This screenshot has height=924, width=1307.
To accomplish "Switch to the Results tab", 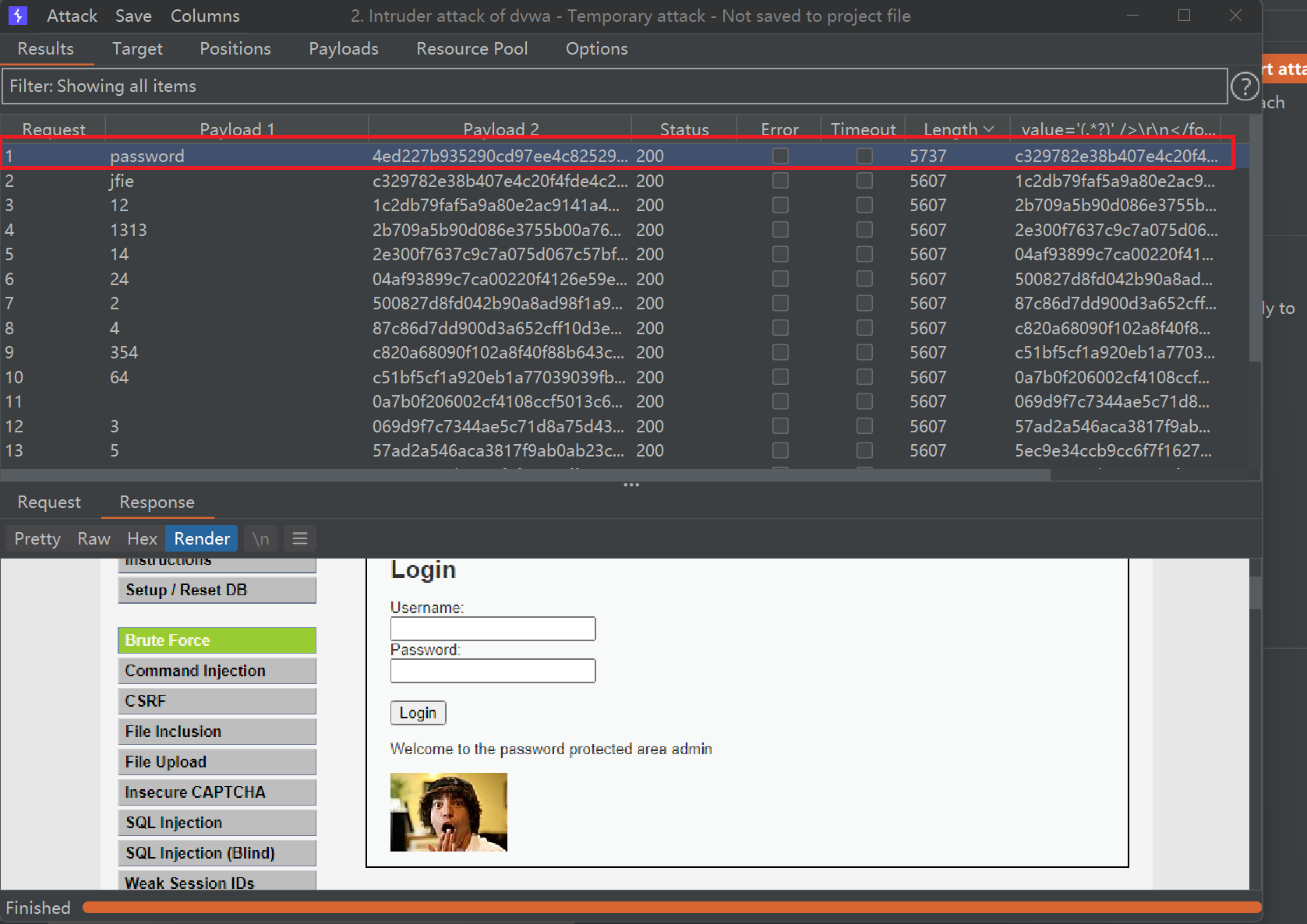I will click(x=46, y=48).
